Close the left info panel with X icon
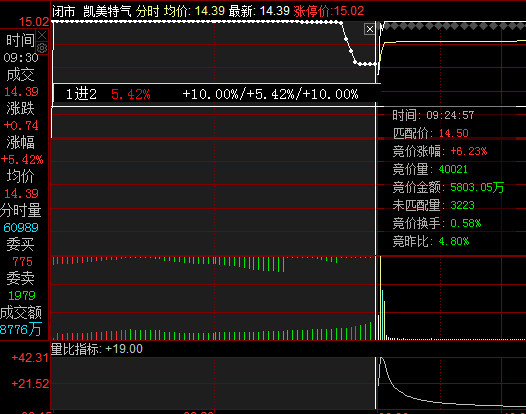This screenshot has width=526, height=414. click(42, 35)
